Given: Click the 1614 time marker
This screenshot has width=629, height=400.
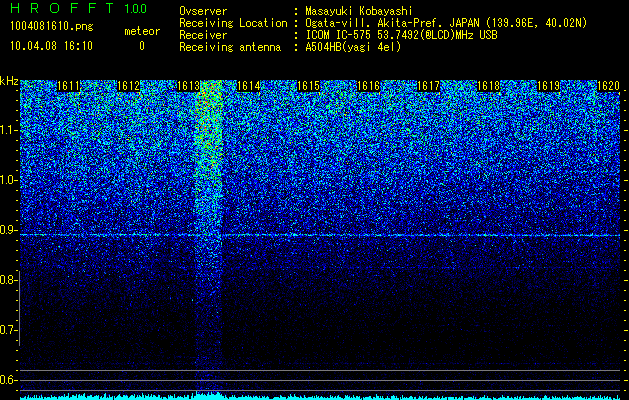Looking at the screenshot, I should tap(249, 86).
